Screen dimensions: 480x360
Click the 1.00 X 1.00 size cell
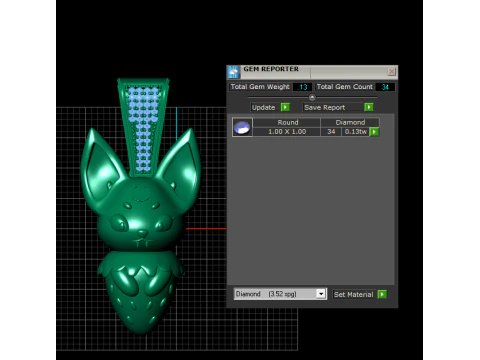tap(287, 132)
